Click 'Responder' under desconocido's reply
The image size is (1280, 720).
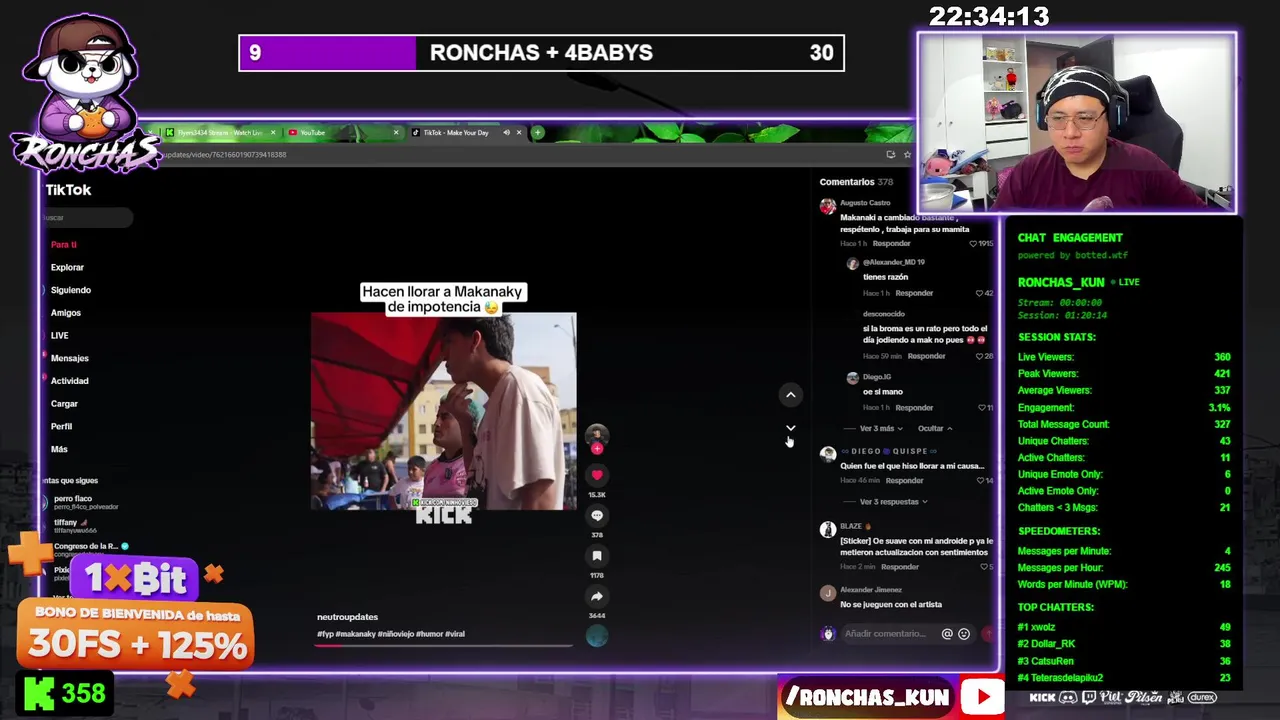926,356
